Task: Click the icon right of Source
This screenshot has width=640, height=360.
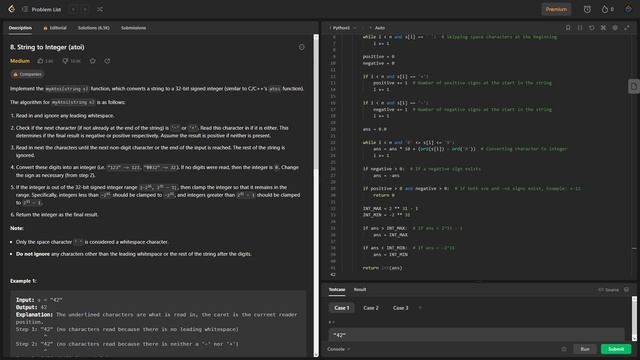Action: [x=627, y=290]
